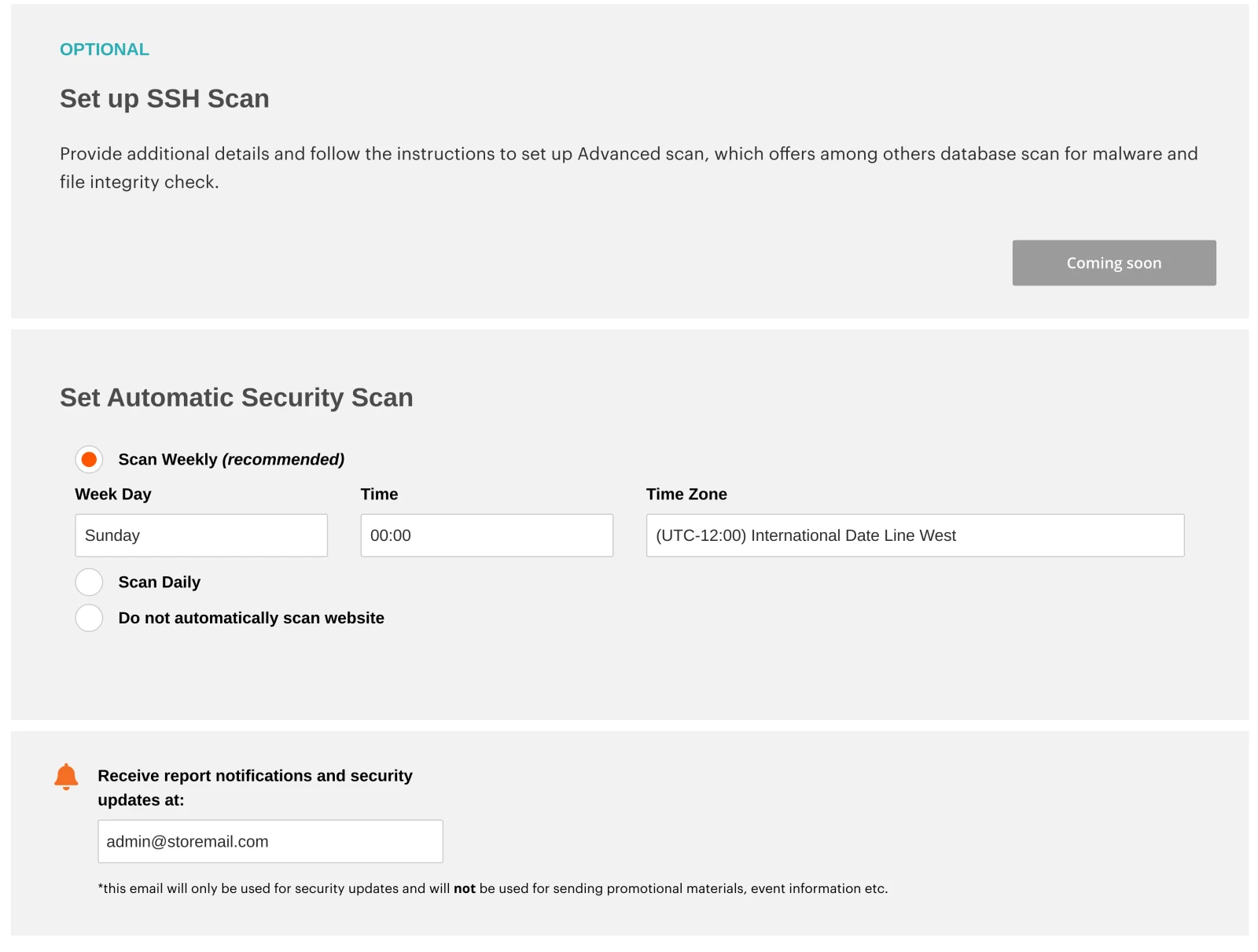1258x952 pixels.
Task: Click the Week Day field label
Action: point(113,494)
